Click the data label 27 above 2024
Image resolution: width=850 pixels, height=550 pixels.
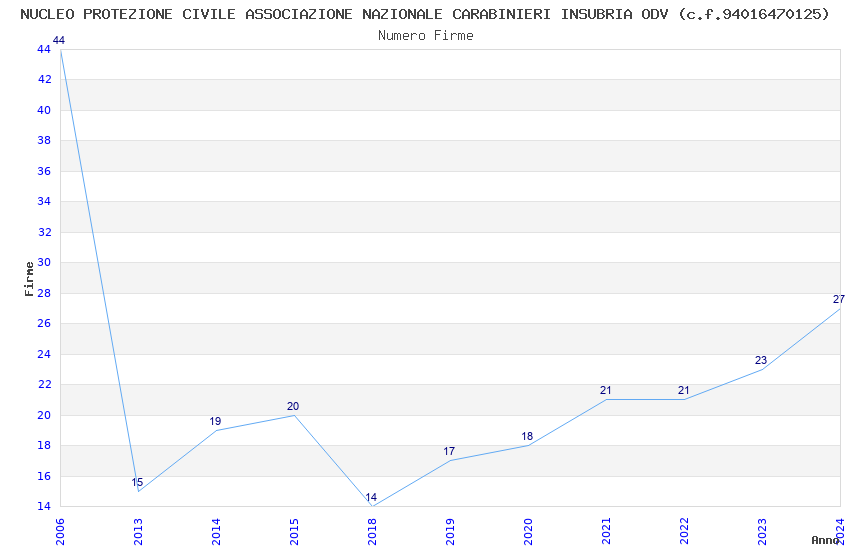tap(839, 299)
